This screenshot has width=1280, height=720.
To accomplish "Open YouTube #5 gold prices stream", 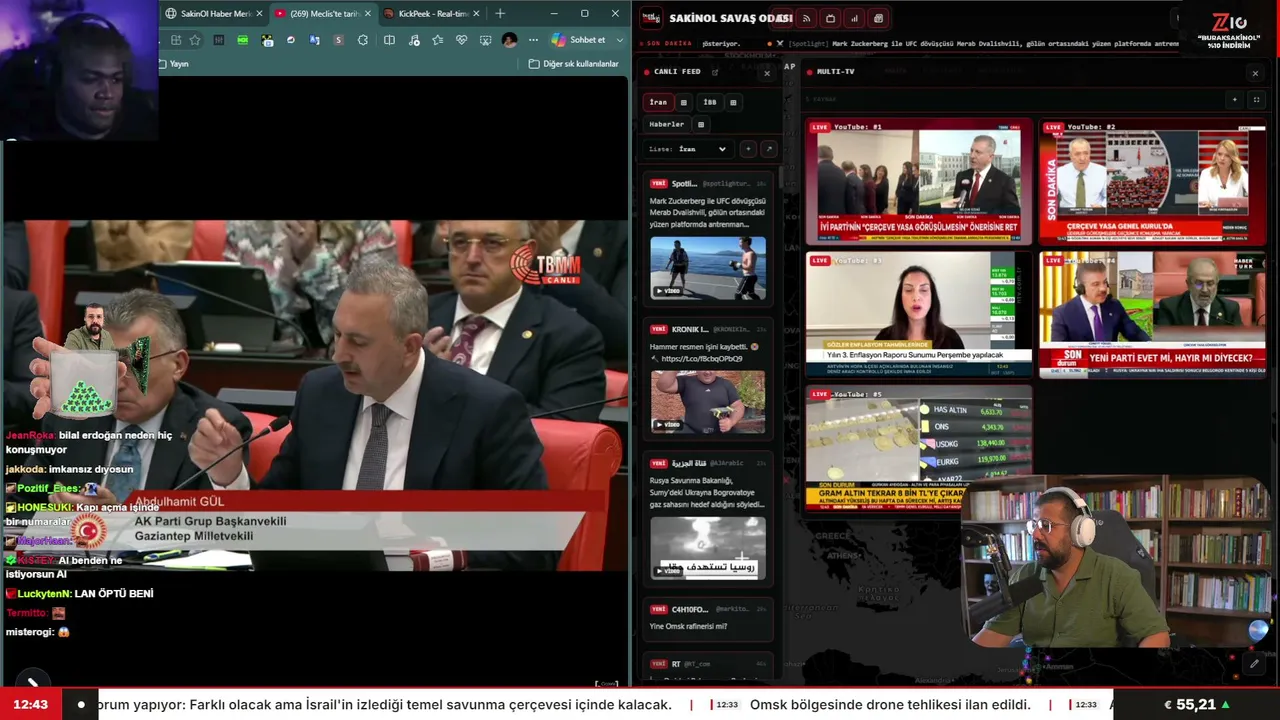I will tap(919, 447).
